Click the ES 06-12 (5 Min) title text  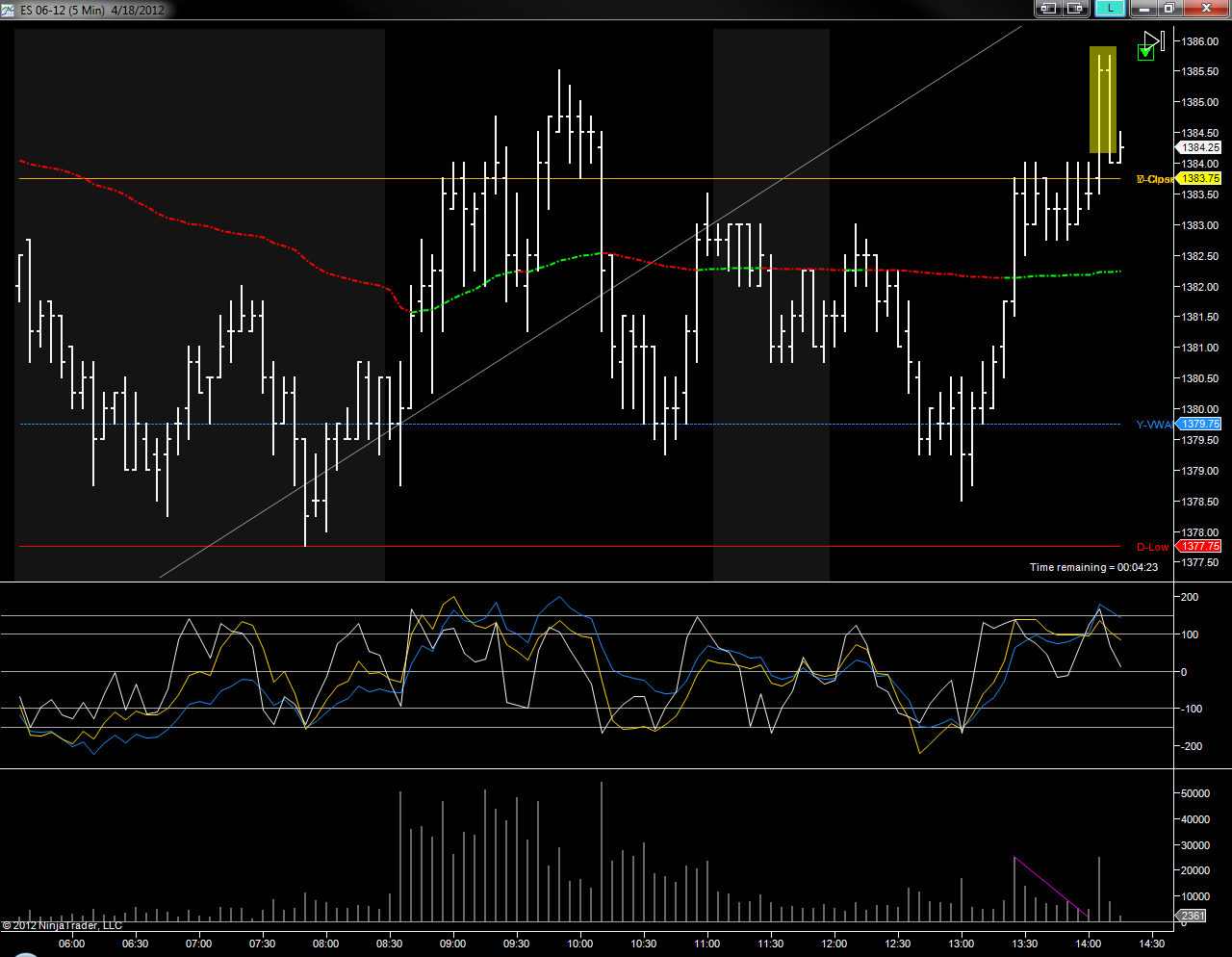[x=64, y=10]
